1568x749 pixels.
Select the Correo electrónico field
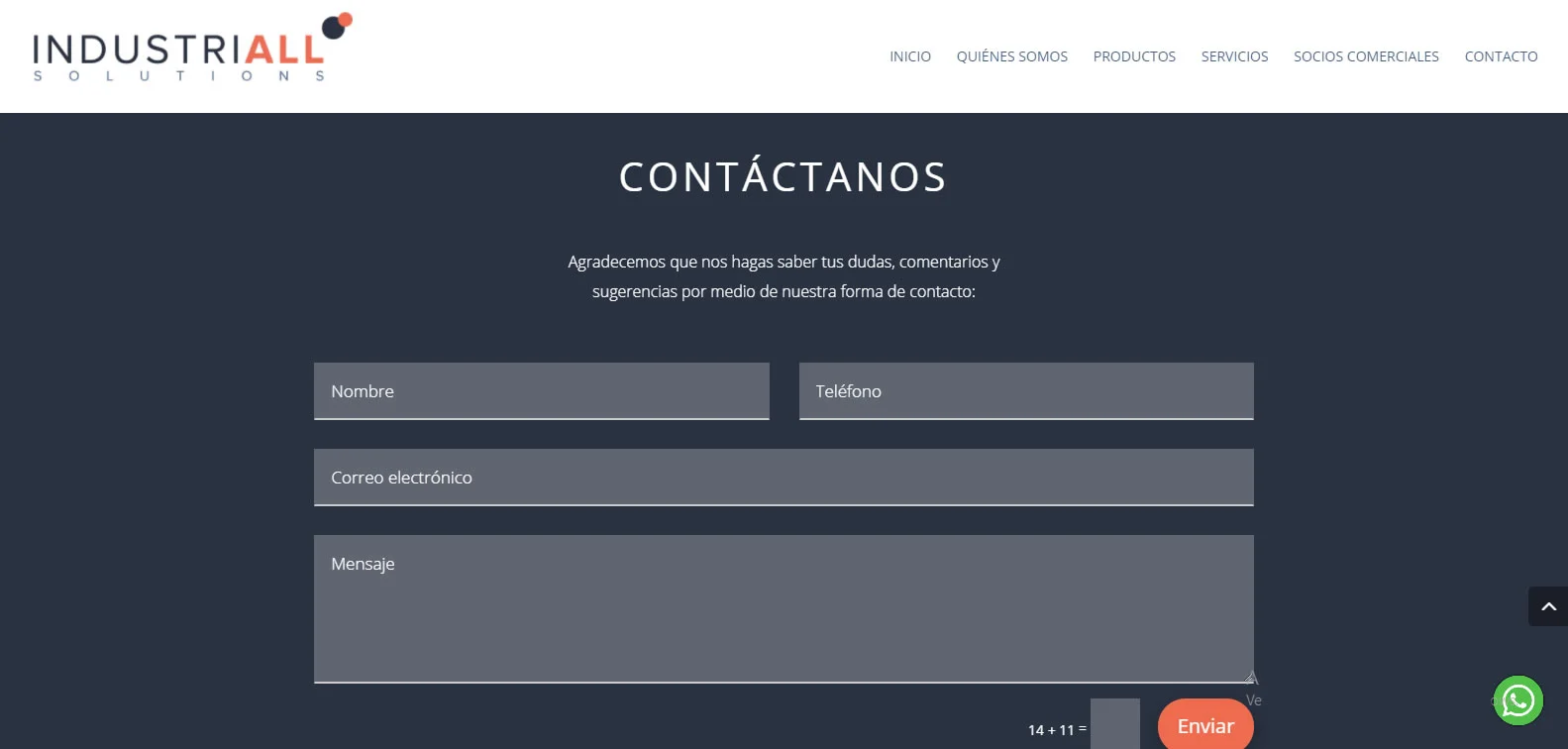coord(783,478)
